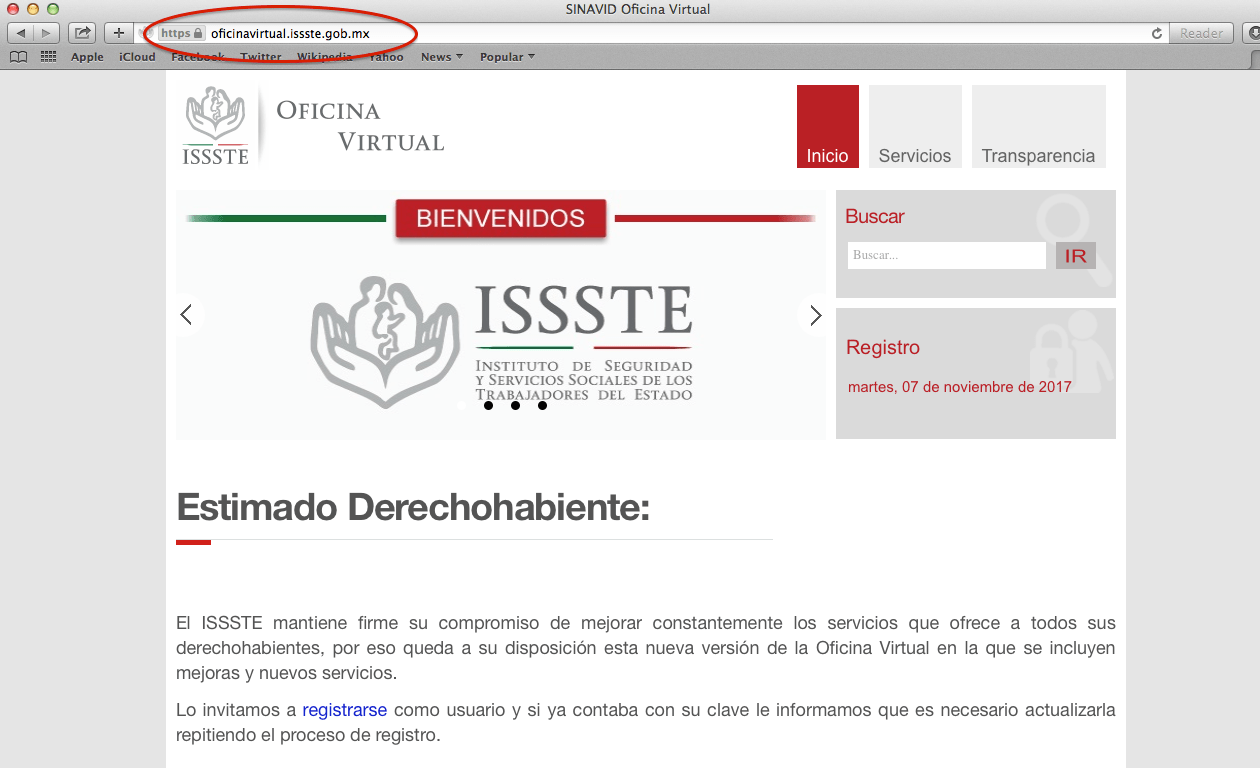
Task: Open the Share menu icon
Action: (x=82, y=33)
